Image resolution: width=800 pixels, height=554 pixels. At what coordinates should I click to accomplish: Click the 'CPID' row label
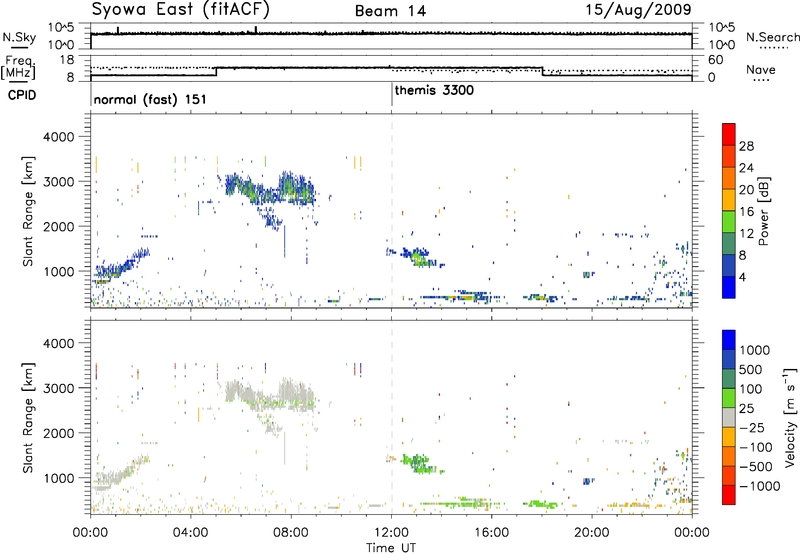pos(22,95)
